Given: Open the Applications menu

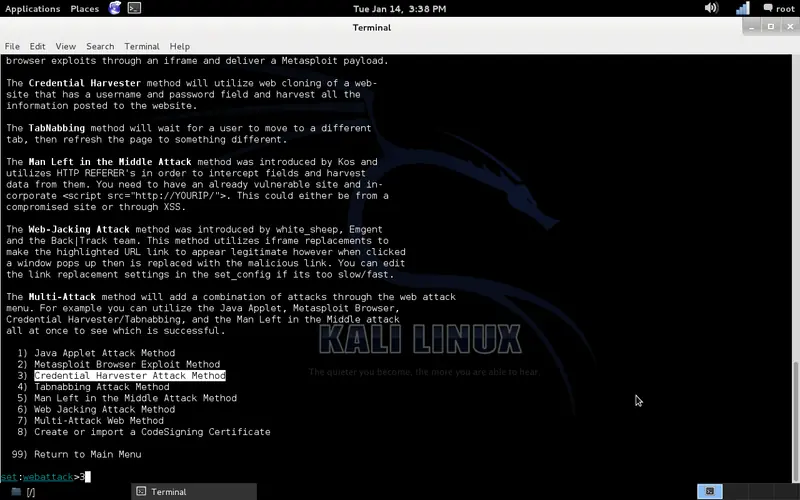Looking at the screenshot, I should tap(32, 9).
